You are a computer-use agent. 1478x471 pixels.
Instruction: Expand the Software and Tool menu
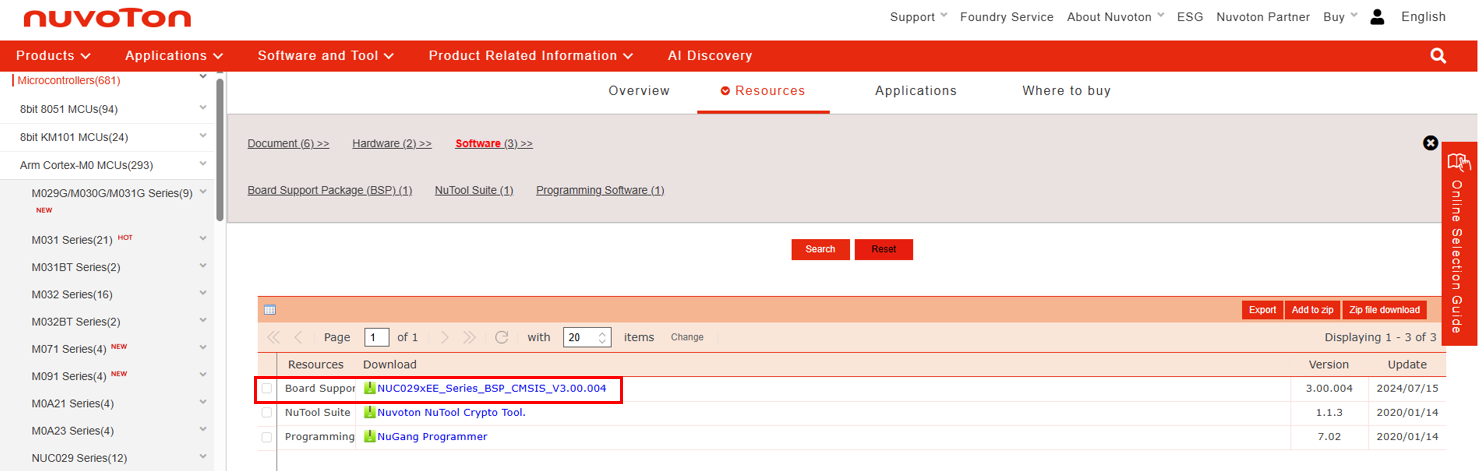coord(326,56)
